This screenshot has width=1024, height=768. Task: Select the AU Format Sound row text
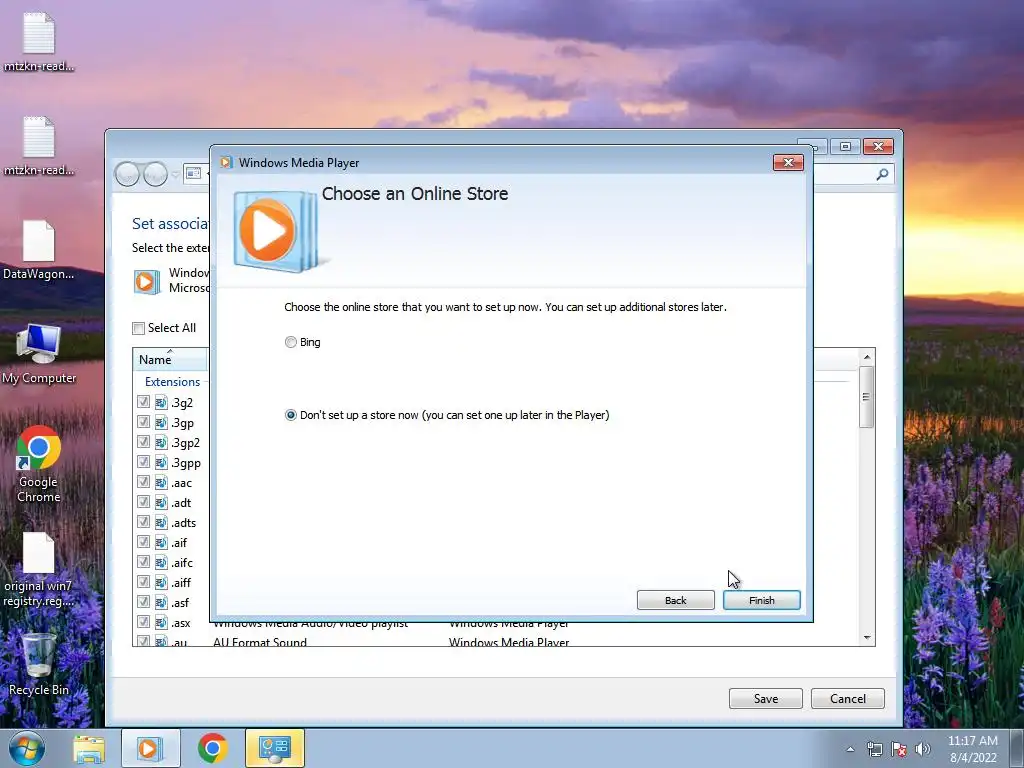[260, 642]
